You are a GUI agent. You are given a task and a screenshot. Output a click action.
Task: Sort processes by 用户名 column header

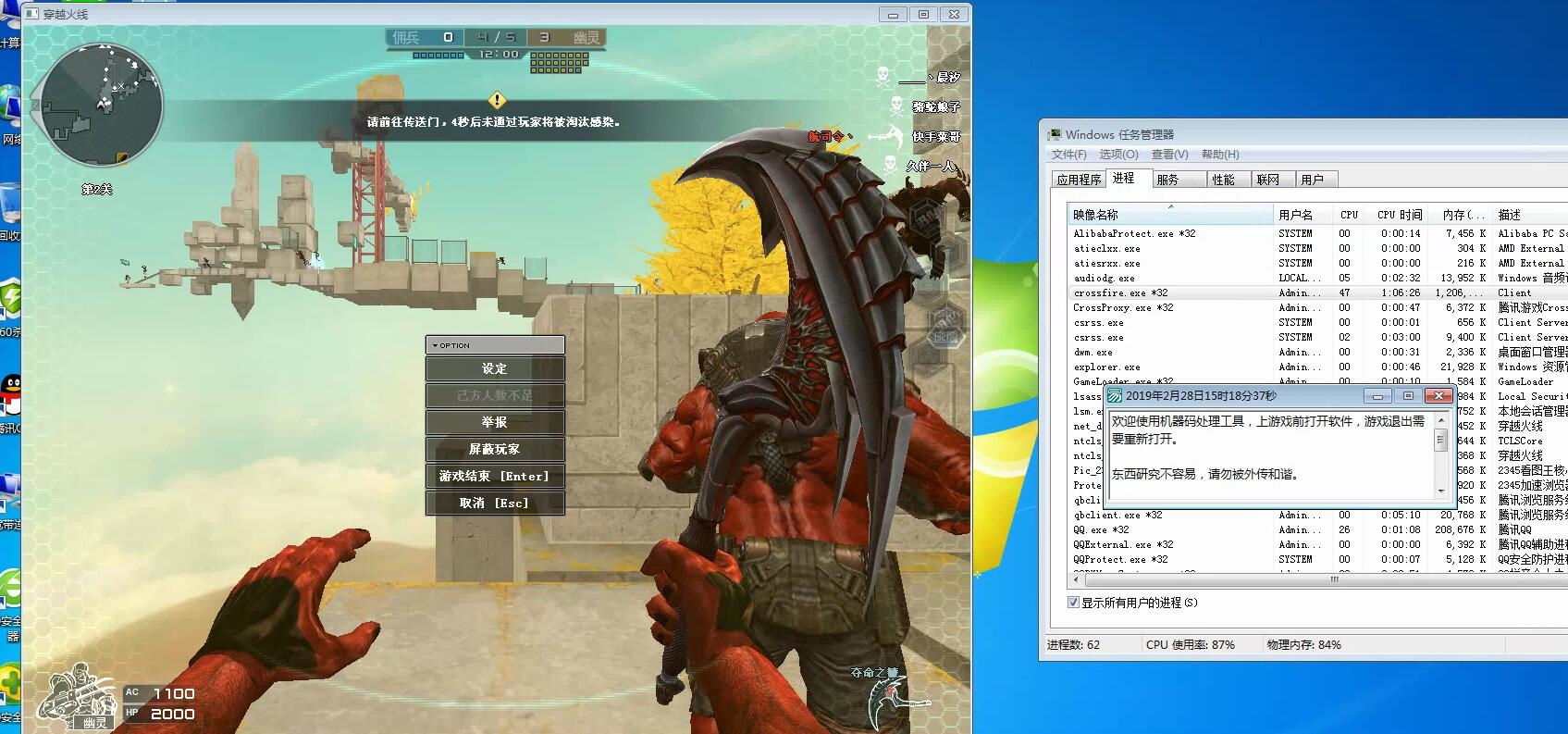[x=1304, y=215]
